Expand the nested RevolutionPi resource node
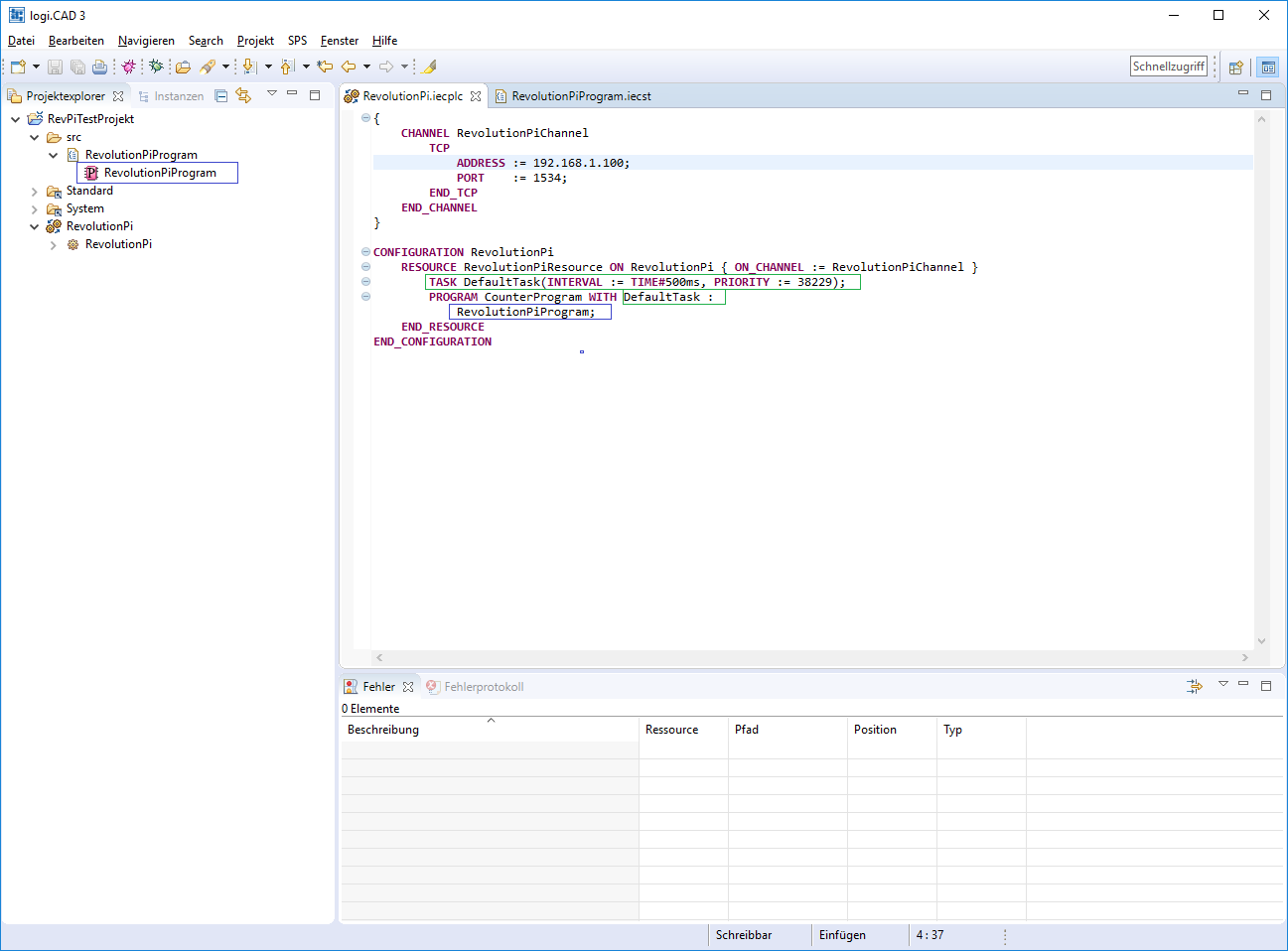The width and height of the screenshot is (1288, 951). [54, 244]
